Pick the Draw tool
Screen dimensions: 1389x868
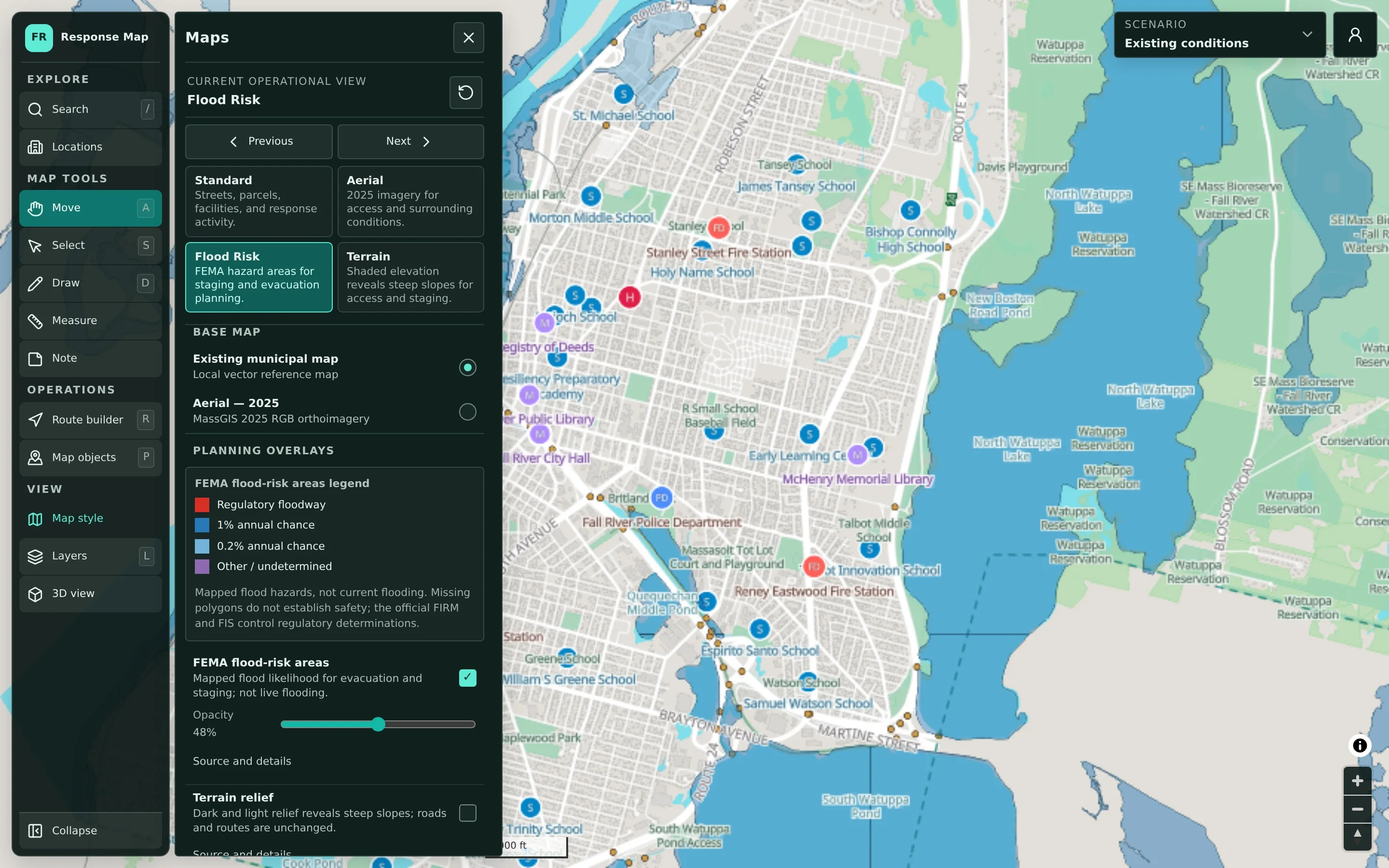point(90,283)
